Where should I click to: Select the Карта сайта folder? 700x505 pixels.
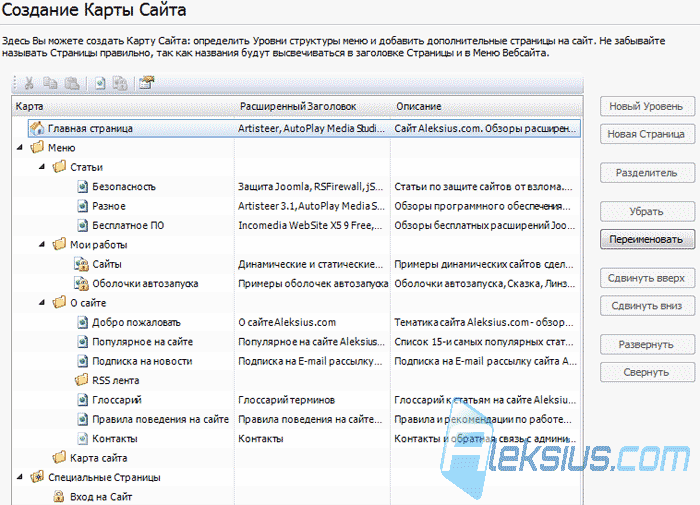tap(98, 458)
